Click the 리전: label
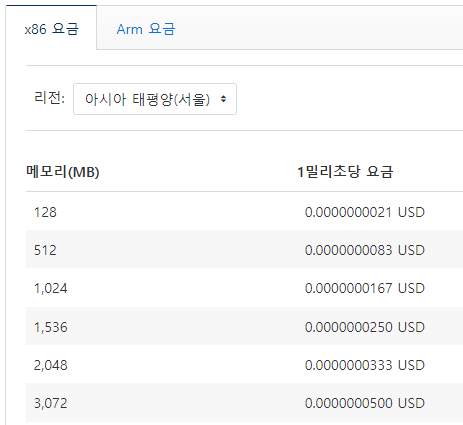Screen dimensions: 463x425 coord(49,98)
